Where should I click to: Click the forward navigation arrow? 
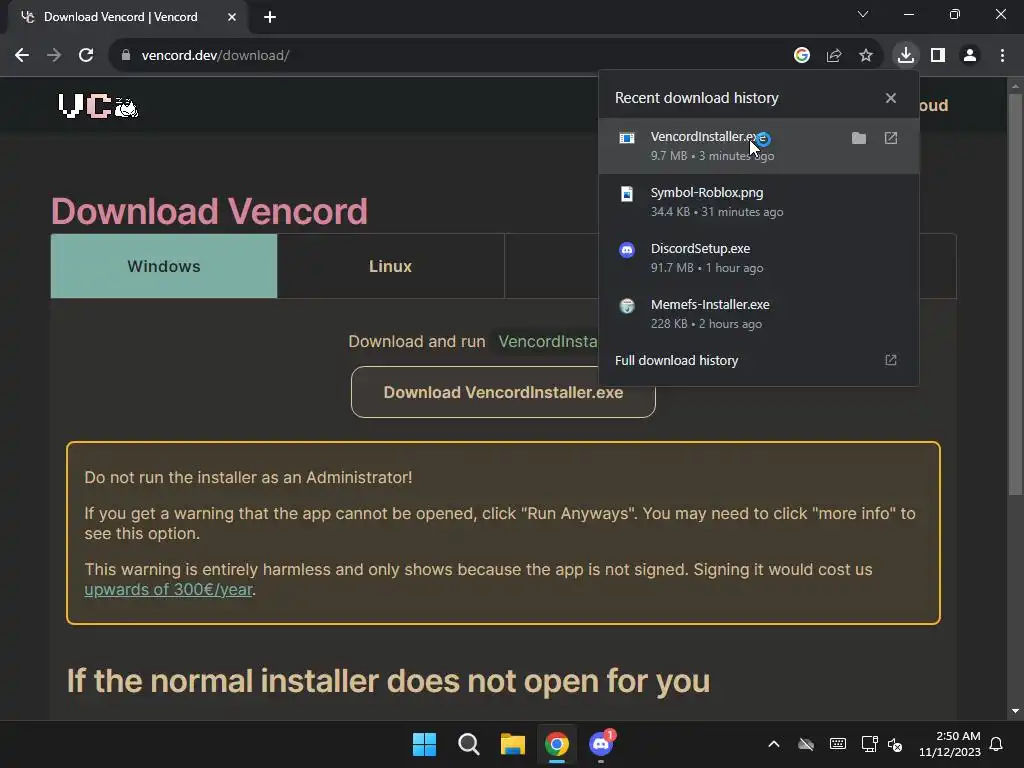[x=54, y=56]
